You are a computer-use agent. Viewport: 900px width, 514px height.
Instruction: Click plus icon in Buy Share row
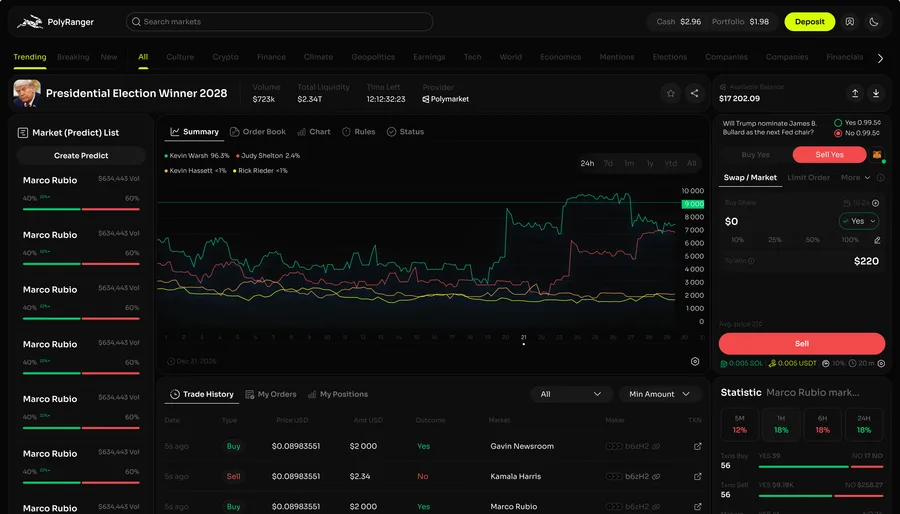point(875,203)
